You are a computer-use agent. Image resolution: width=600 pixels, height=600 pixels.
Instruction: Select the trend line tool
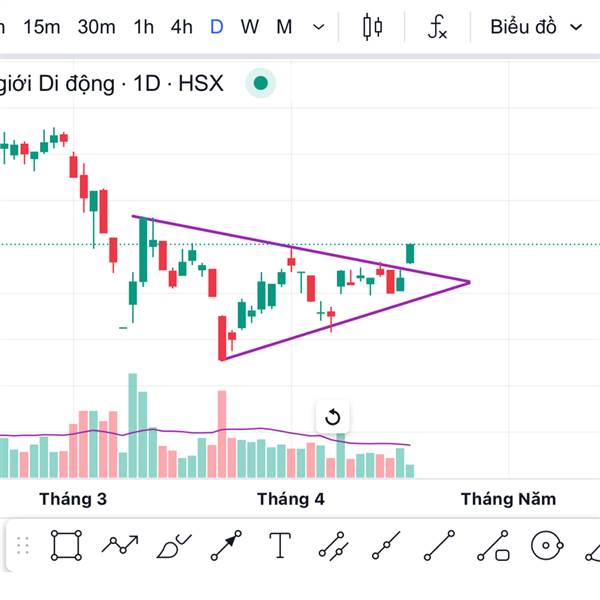click(439, 546)
